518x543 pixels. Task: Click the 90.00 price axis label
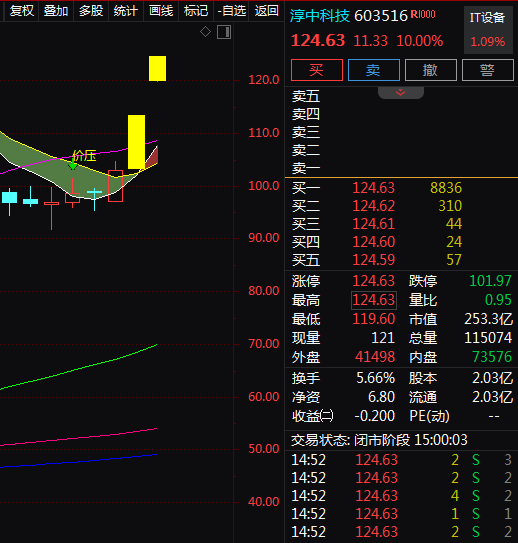coord(264,238)
